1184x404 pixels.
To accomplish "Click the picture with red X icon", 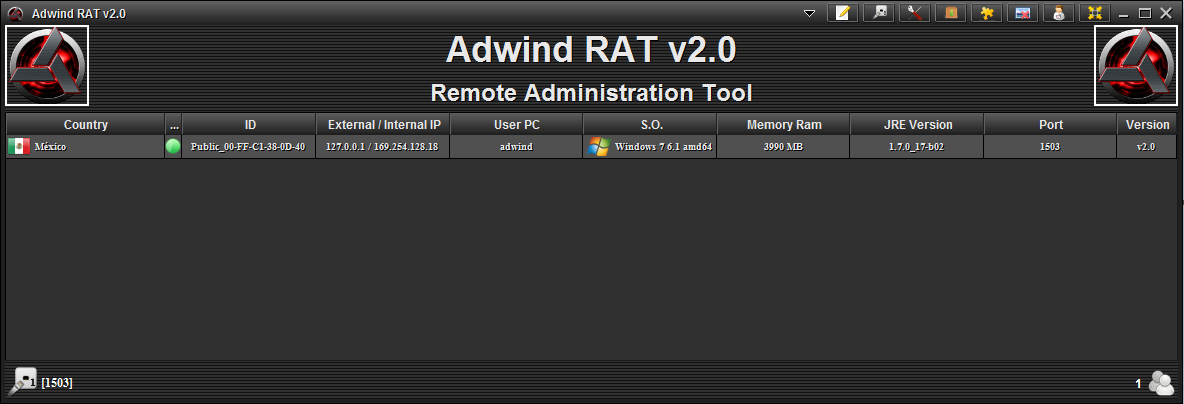I will pyautogui.click(x=1022, y=13).
